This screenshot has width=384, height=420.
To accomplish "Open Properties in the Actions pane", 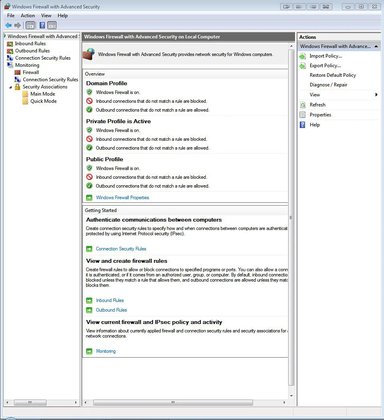I will (320, 115).
